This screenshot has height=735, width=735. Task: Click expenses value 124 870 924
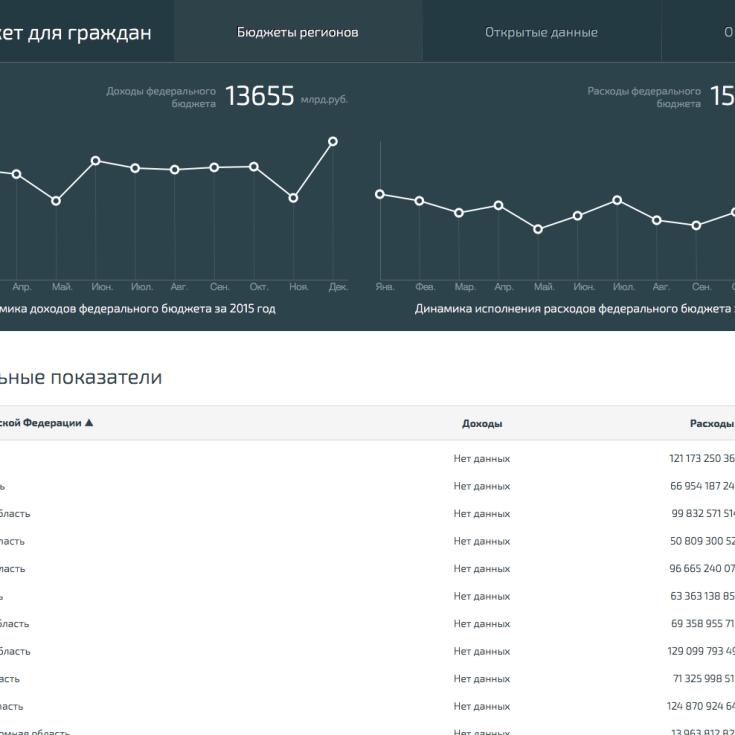click(701, 706)
